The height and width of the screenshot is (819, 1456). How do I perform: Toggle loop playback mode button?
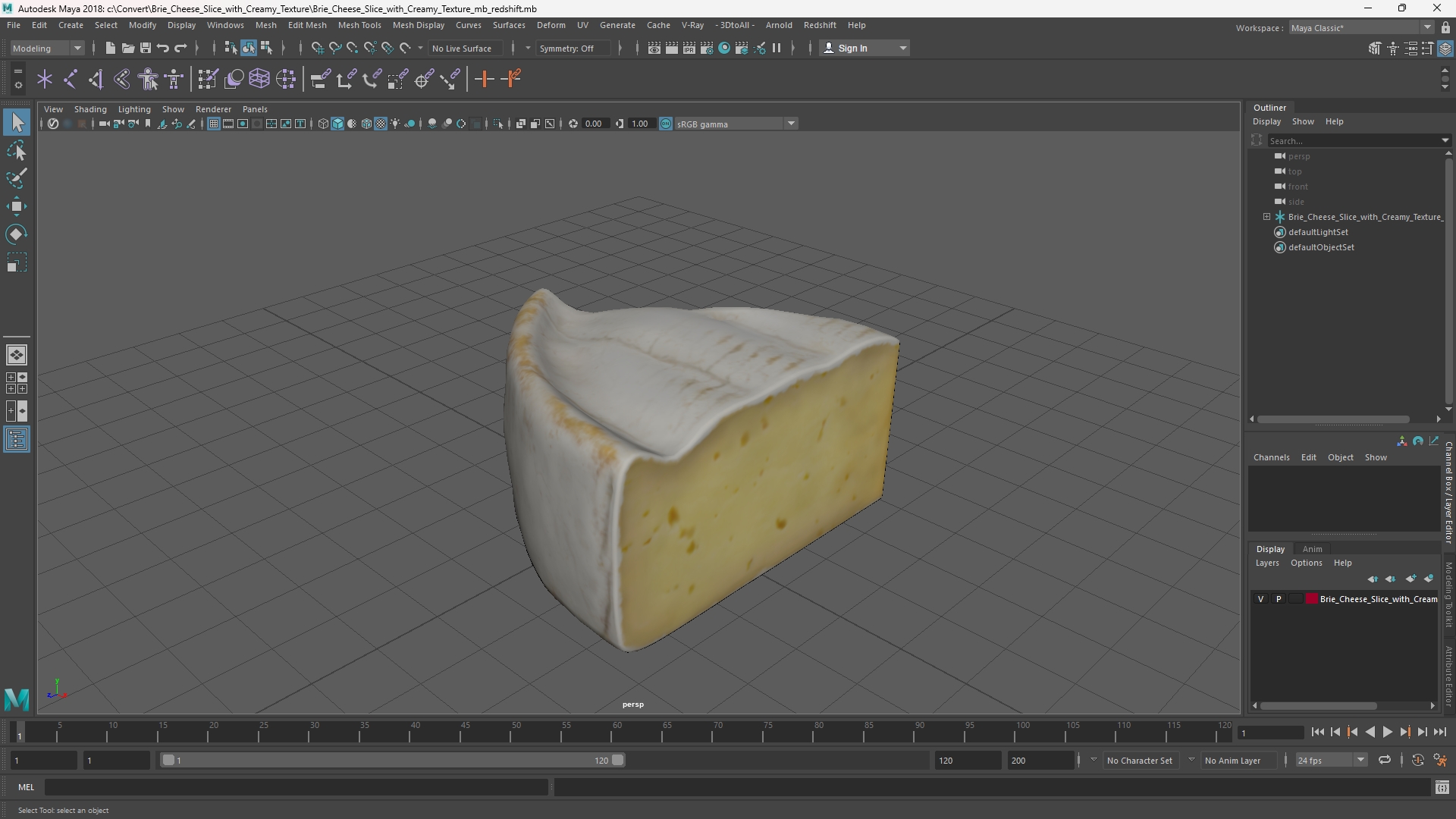(x=1385, y=760)
